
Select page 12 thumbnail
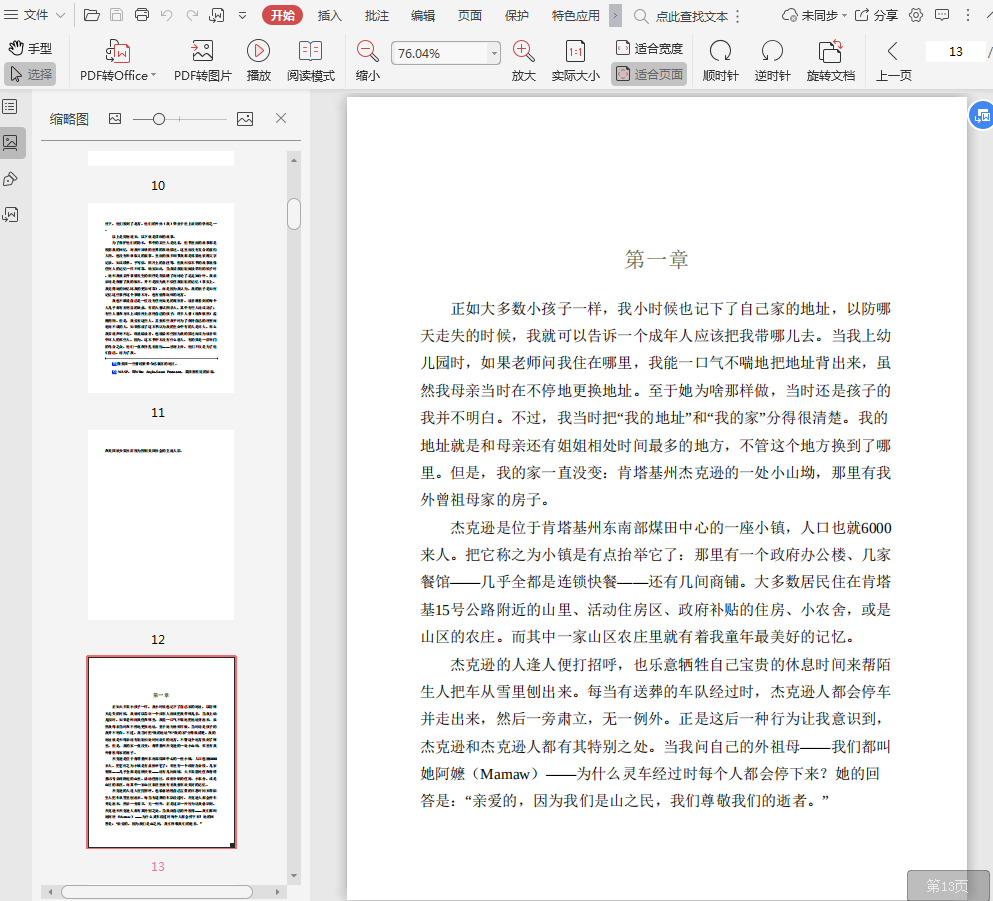[x=161, y=525]
